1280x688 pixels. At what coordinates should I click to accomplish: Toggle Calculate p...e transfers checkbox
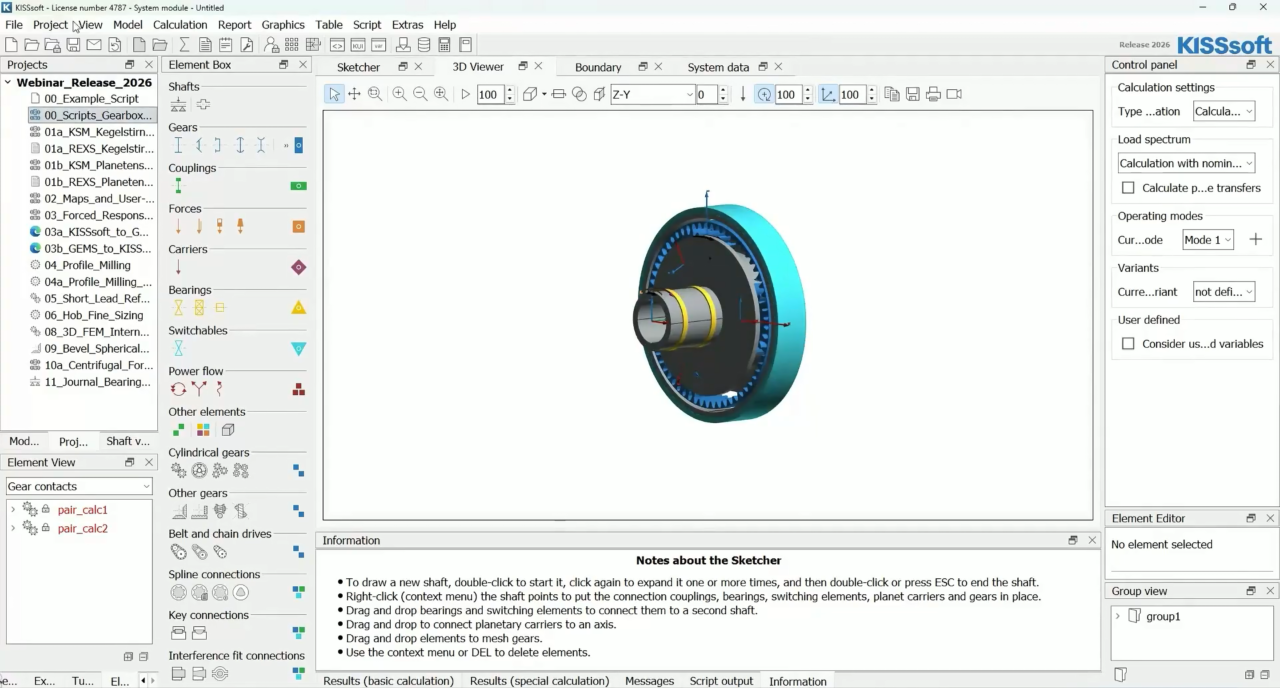(1128, 188)
